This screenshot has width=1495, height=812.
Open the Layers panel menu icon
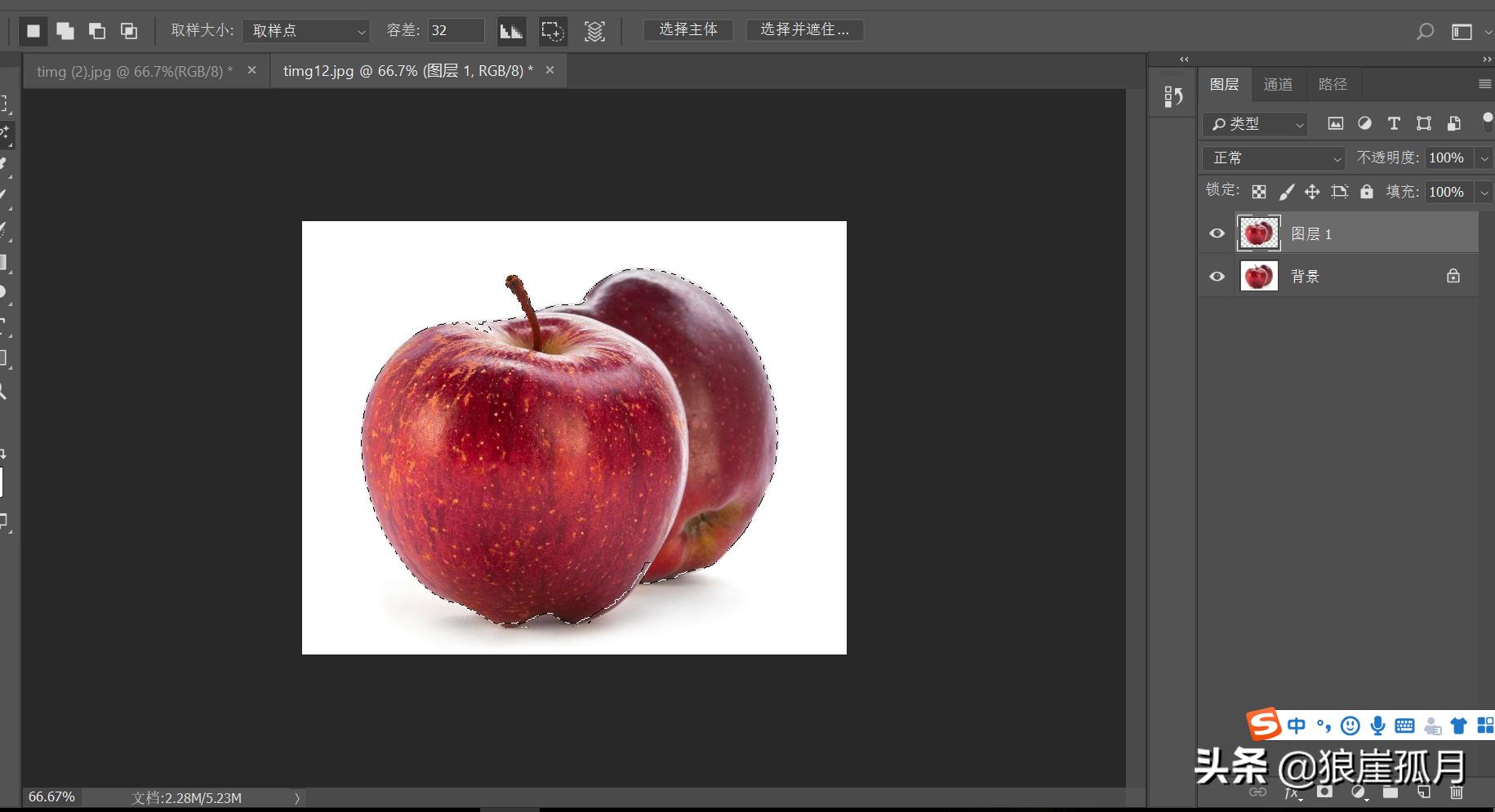click(x=1484, y=84)
